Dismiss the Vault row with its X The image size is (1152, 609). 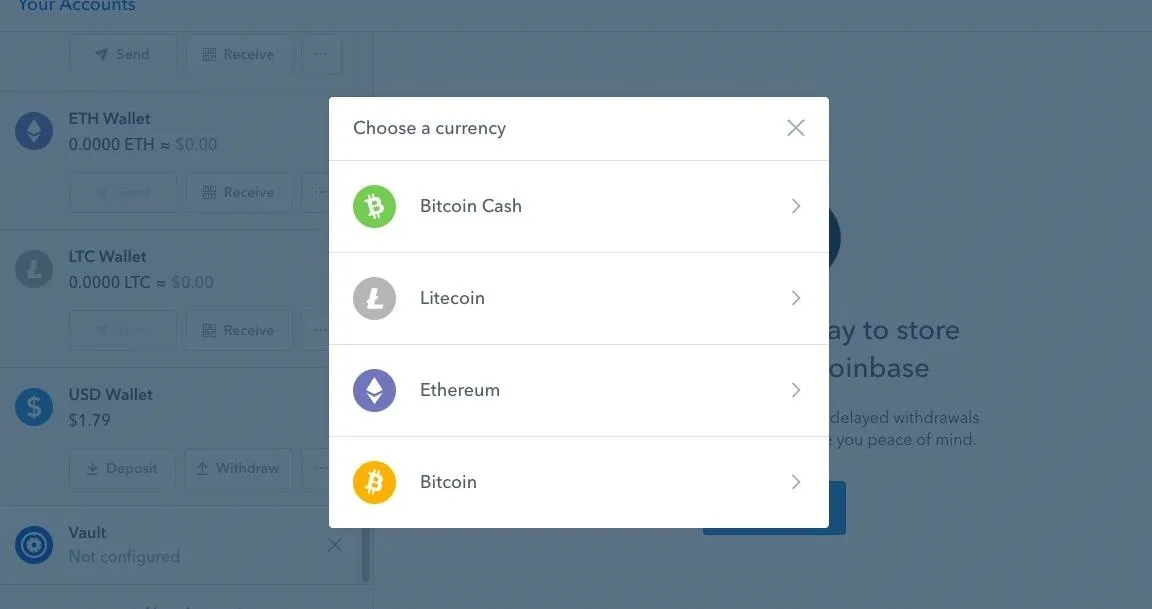[334, 545]
